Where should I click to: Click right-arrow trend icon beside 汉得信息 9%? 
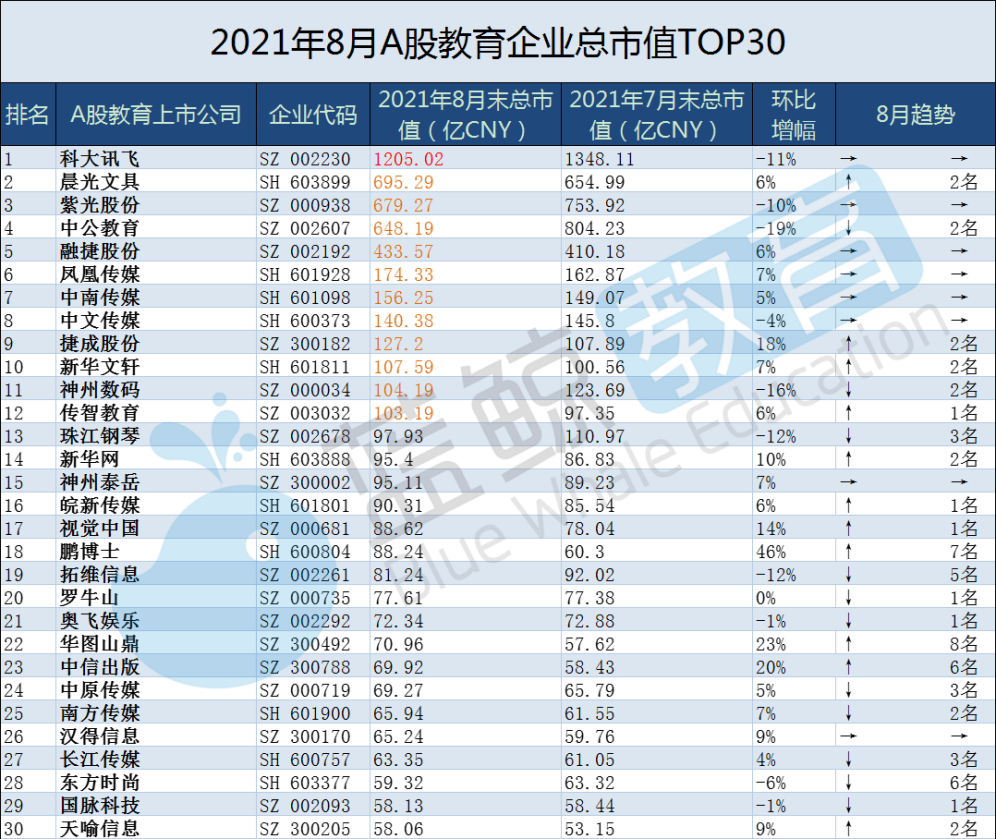(849, 736)
